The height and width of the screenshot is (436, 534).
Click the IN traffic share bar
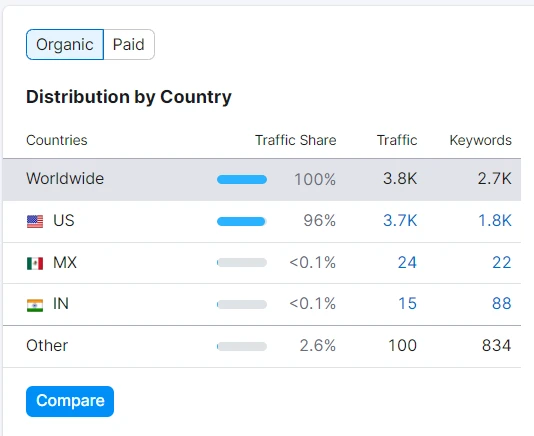242,304
